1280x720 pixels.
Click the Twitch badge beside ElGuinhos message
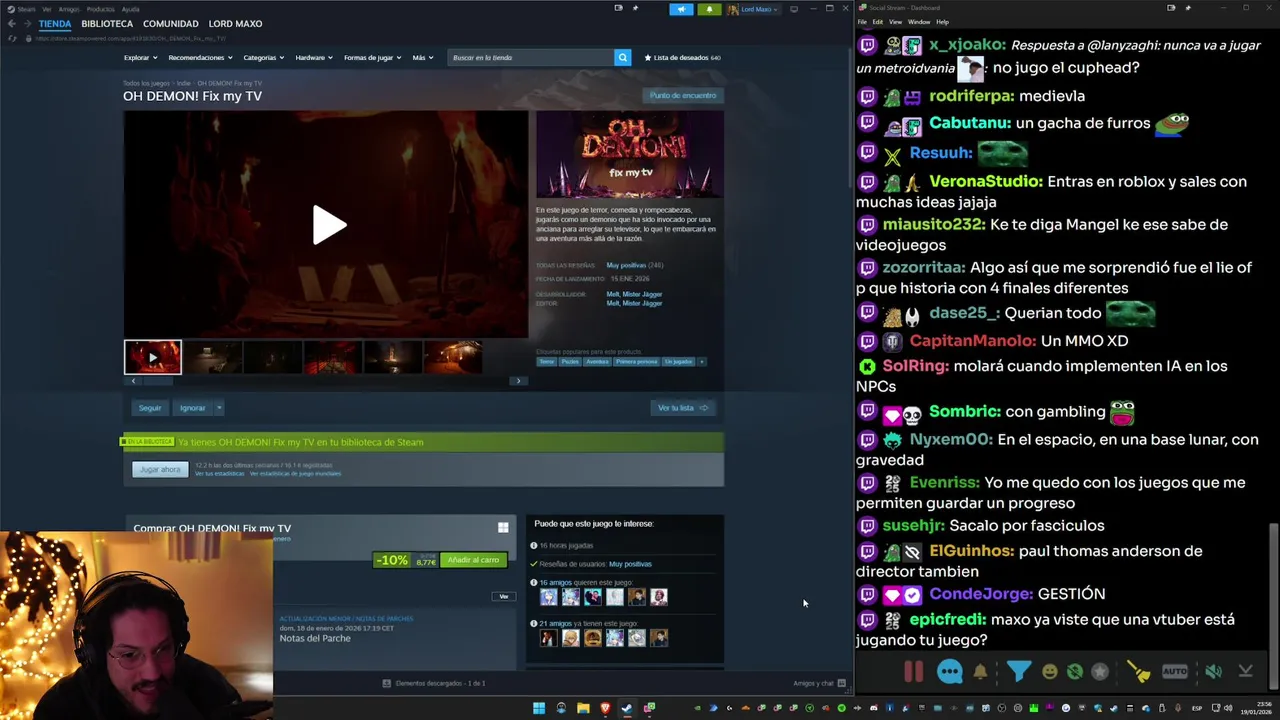(867, 551)
